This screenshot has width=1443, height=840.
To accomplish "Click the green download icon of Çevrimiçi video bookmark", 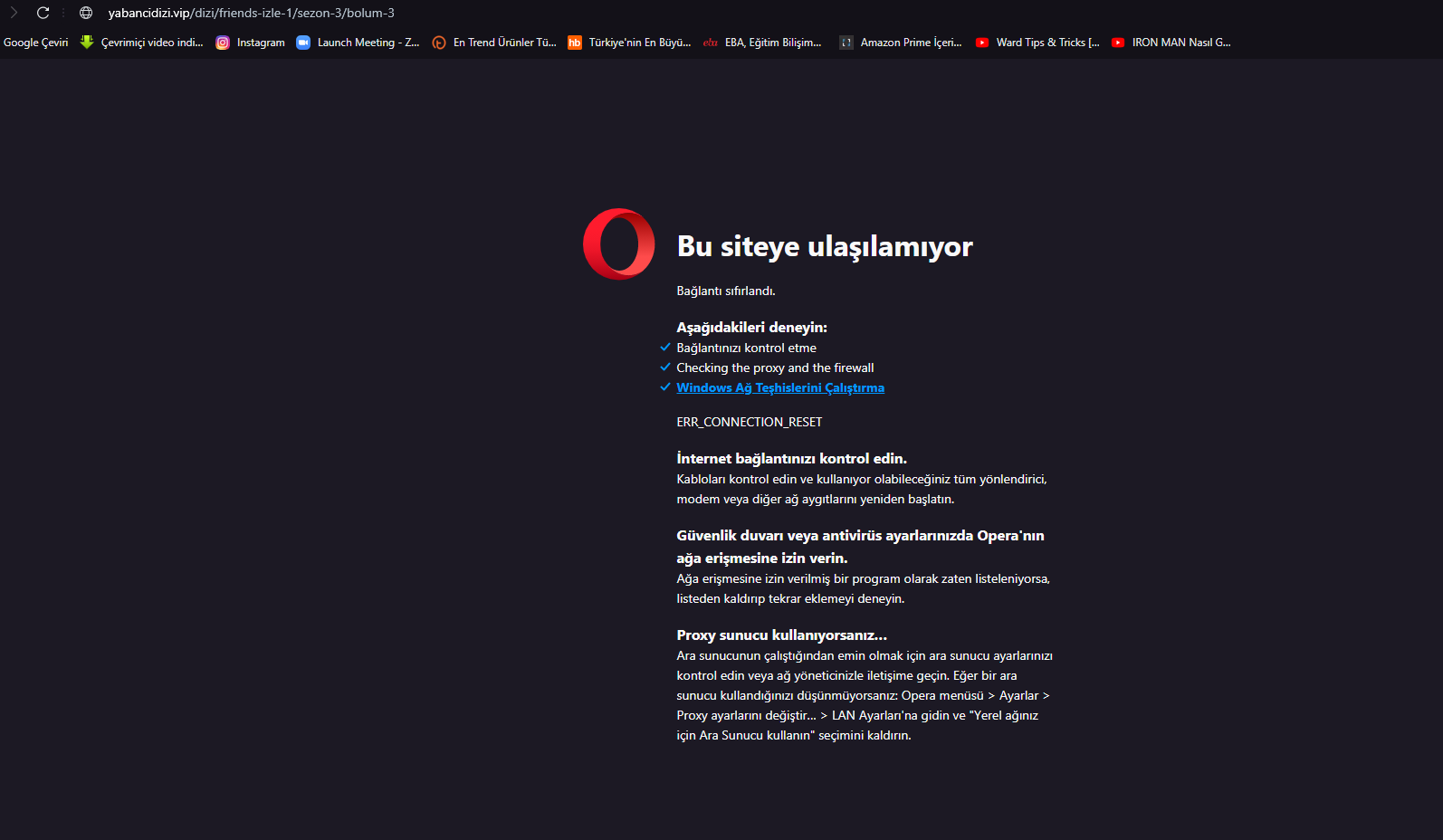I will pyautogui.click(x=87, y=42).
